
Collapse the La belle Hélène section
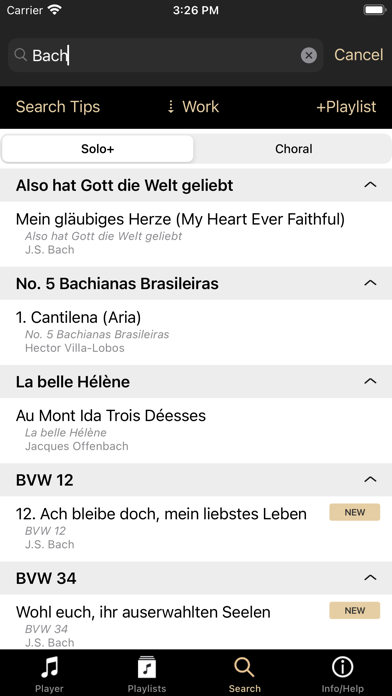[370, 381]
